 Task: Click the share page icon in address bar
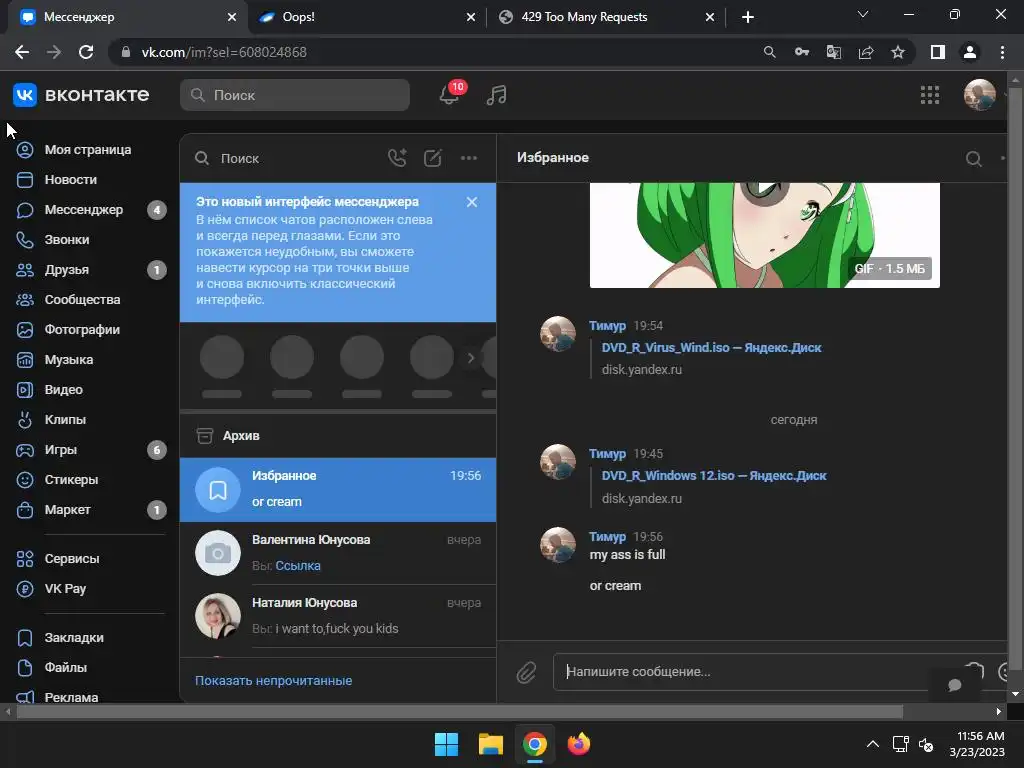[866, 52]
